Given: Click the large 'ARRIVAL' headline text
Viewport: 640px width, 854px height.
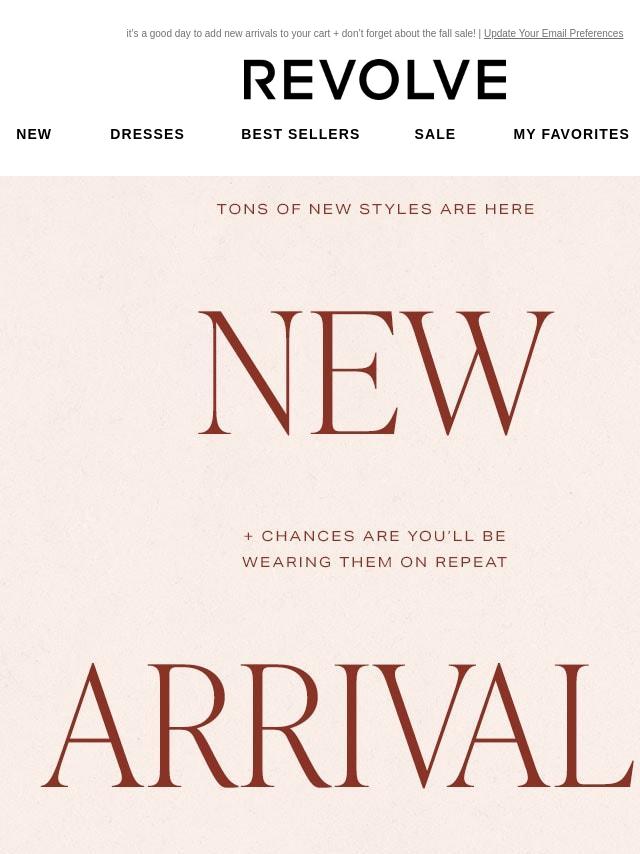Looking at the screenshot, I should point(338,725).
